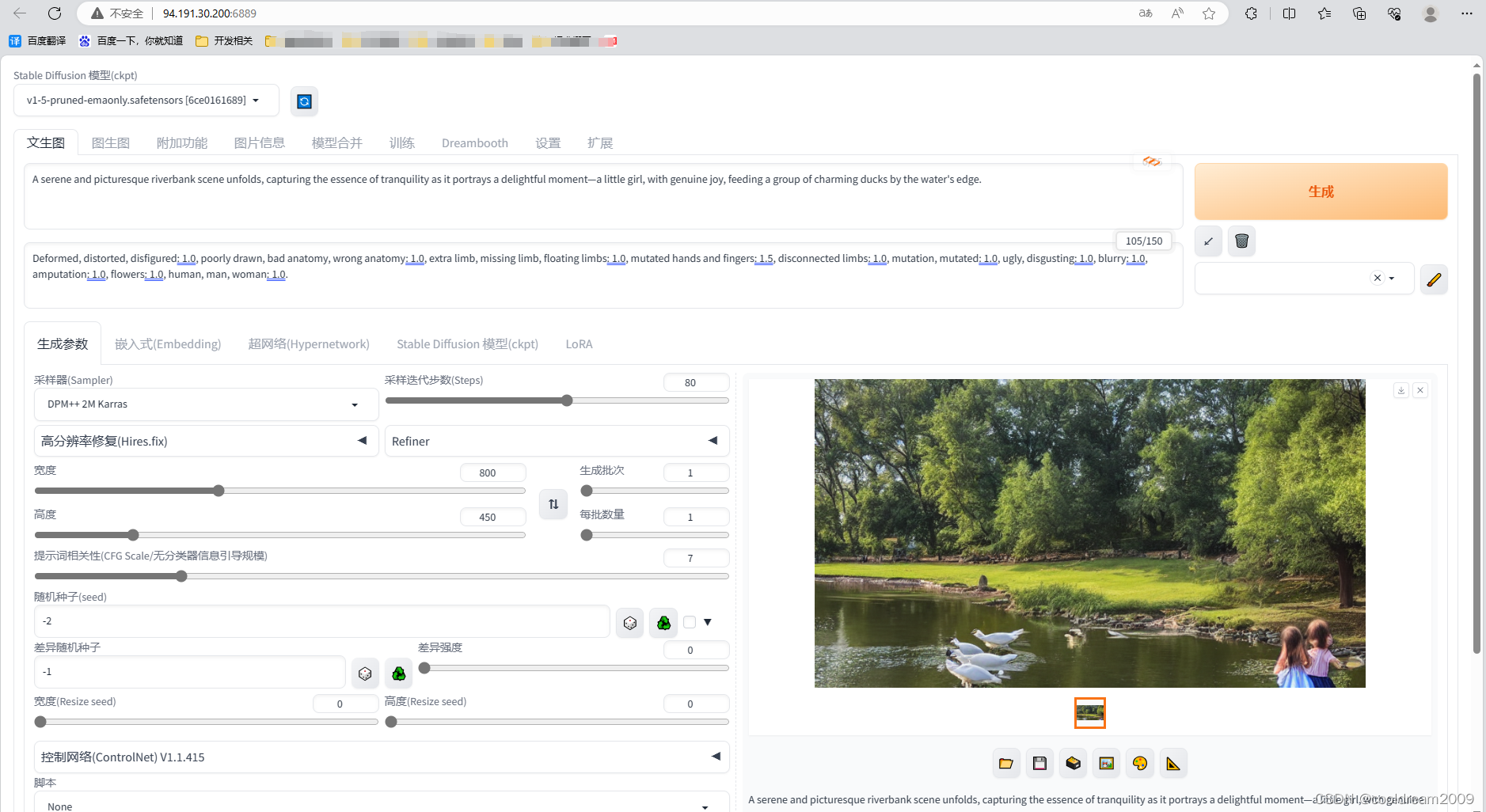Viewport: 1486px width, 812px height.
Task: Send the image to extras with the ruler icon
Action: pos(1173,764)
